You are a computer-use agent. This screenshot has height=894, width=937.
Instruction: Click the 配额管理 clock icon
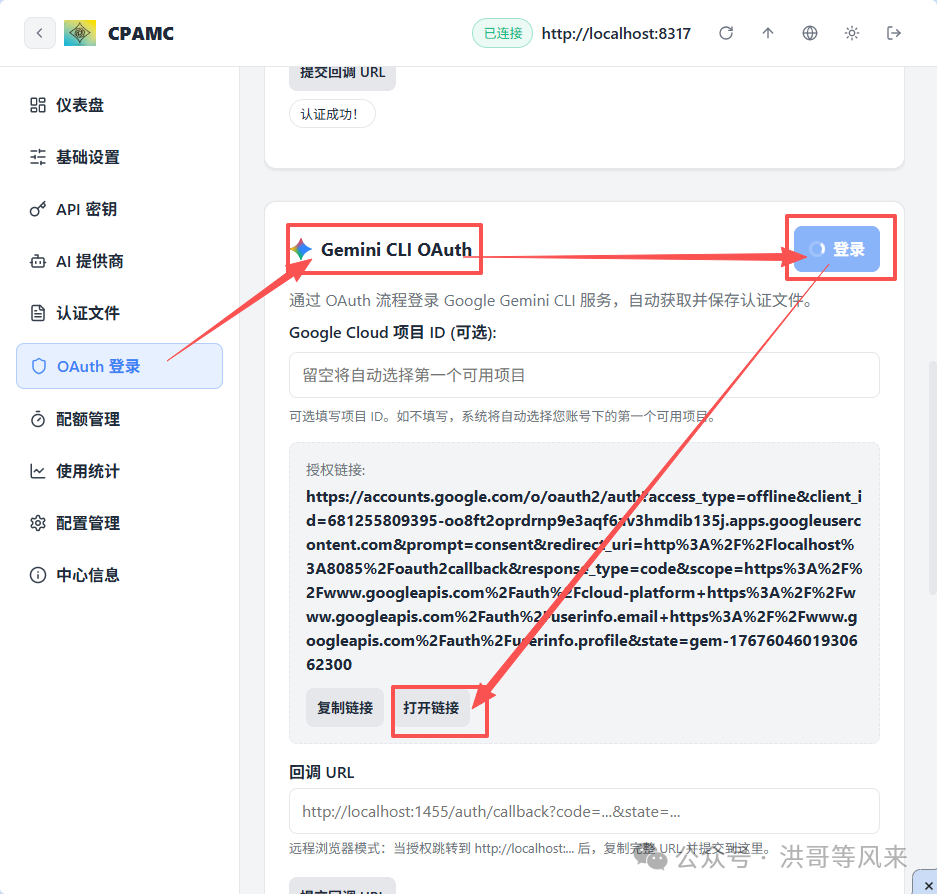[37, 418]
